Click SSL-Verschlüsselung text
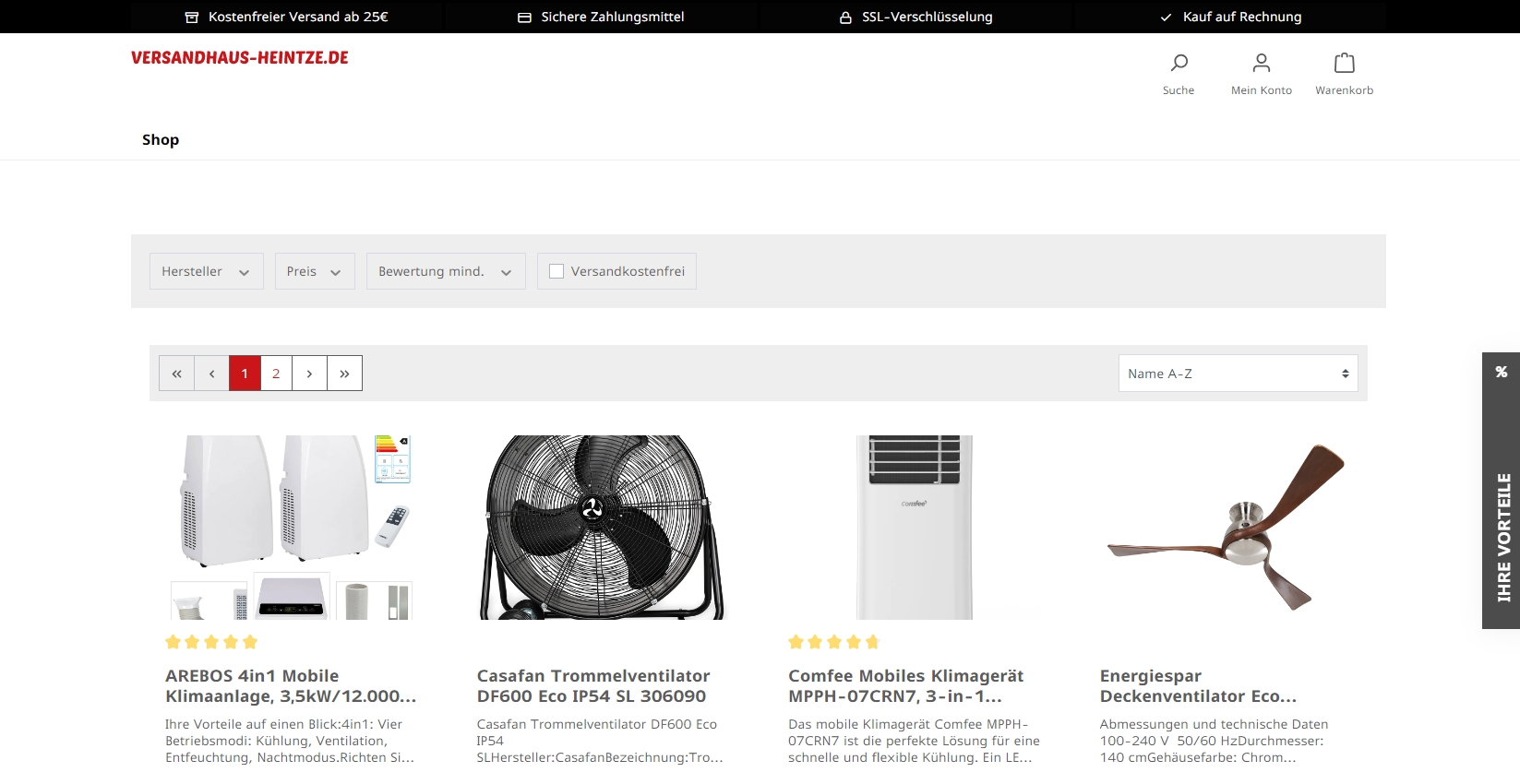 928,18
